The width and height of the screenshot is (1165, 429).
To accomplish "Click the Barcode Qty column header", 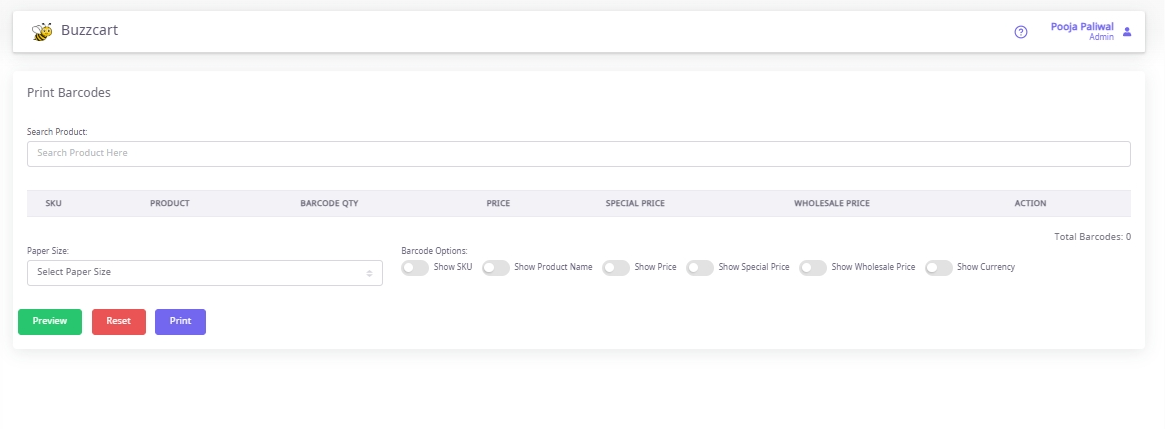I will click(x=329, y=204).
